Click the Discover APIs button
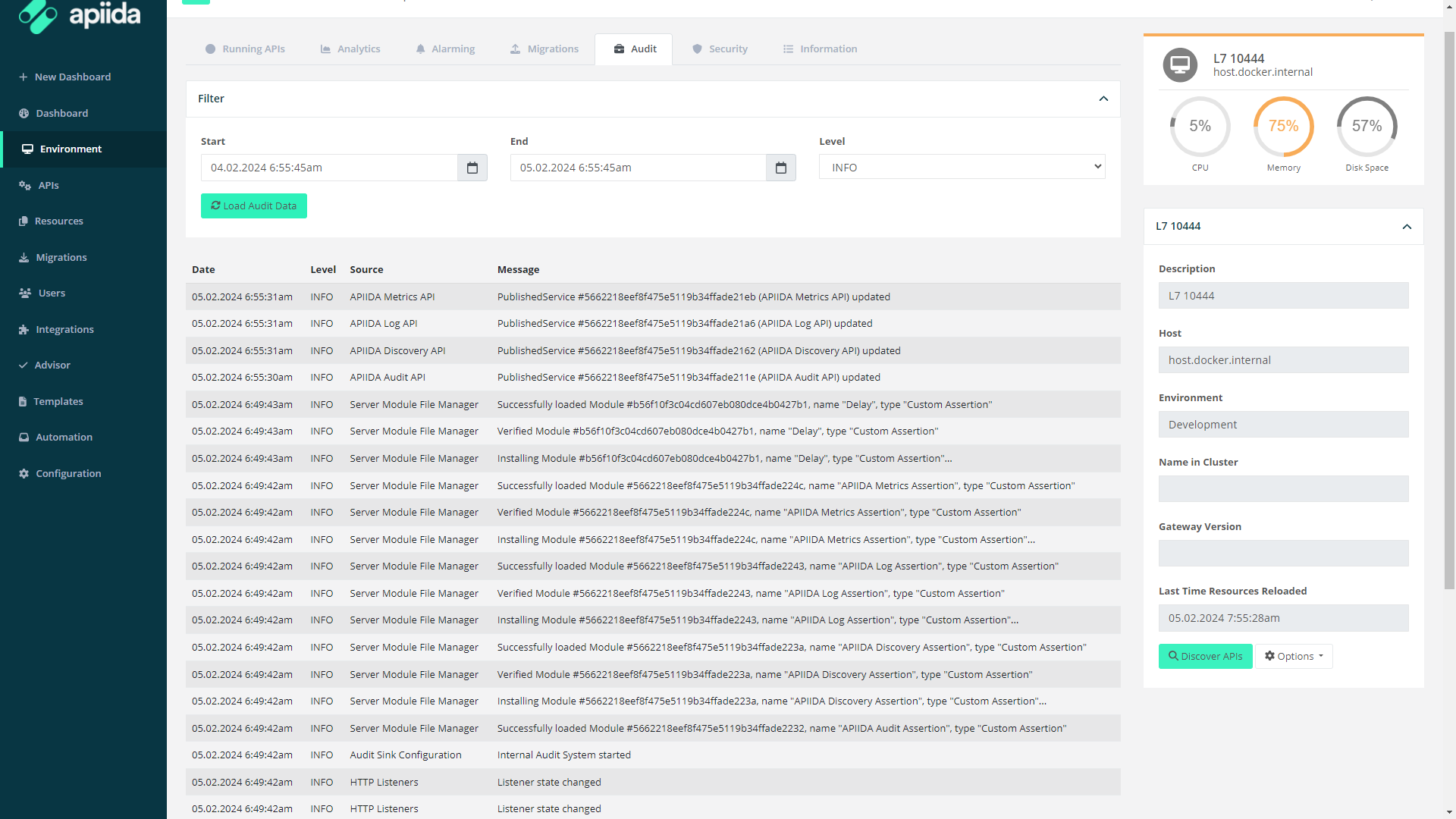This screenshot has height=819, width=1456. click(1205, 656)
